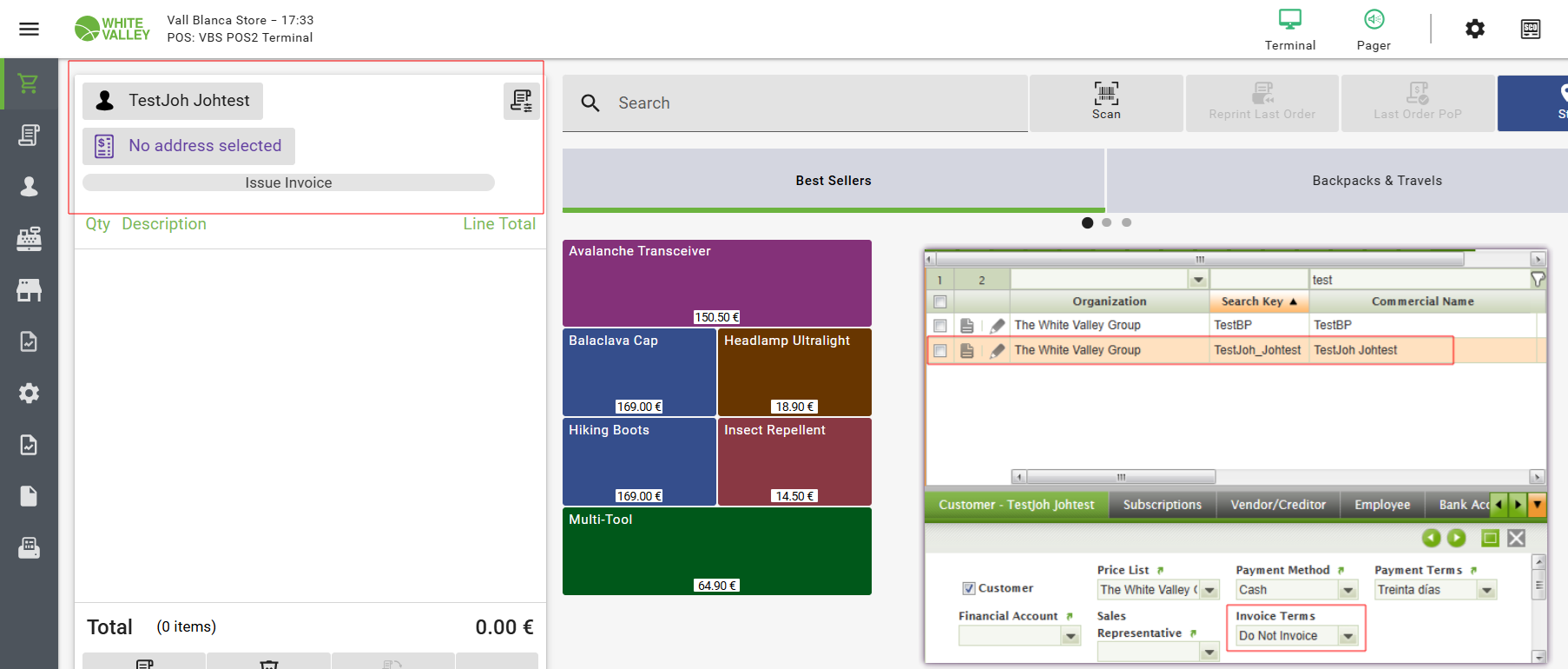Sort by the Search Key column header
Viewport: 1568px width, 669px height.
point(1259,301)
